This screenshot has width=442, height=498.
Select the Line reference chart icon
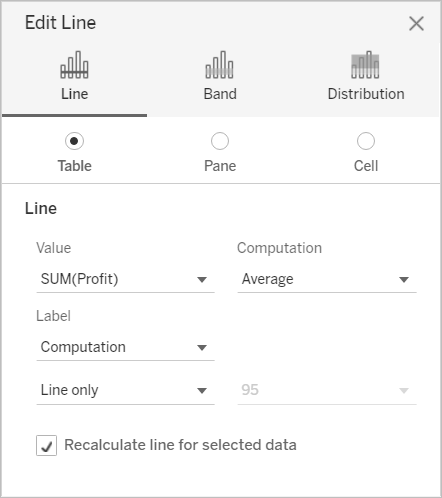(74, 65)
